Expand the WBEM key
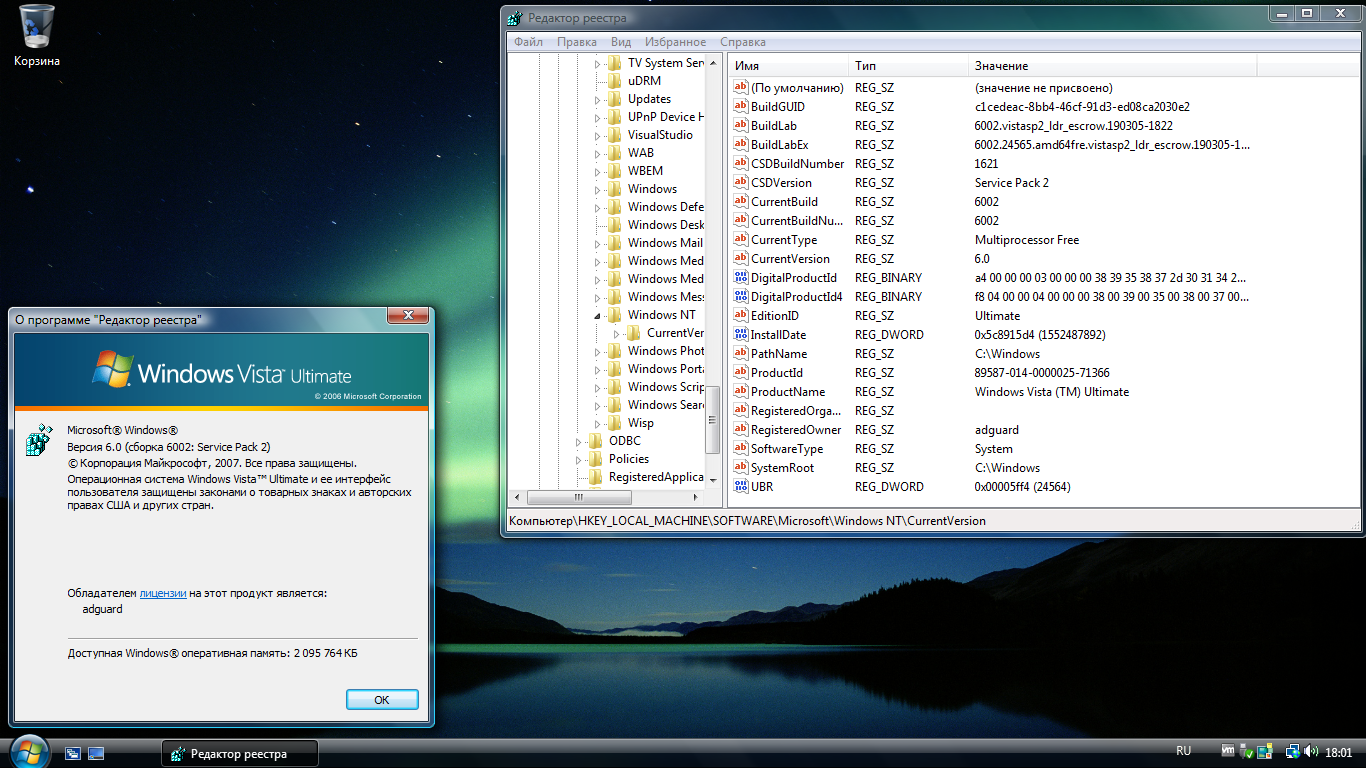This screenshot has width=1366, height=768. tap(598, 171)
